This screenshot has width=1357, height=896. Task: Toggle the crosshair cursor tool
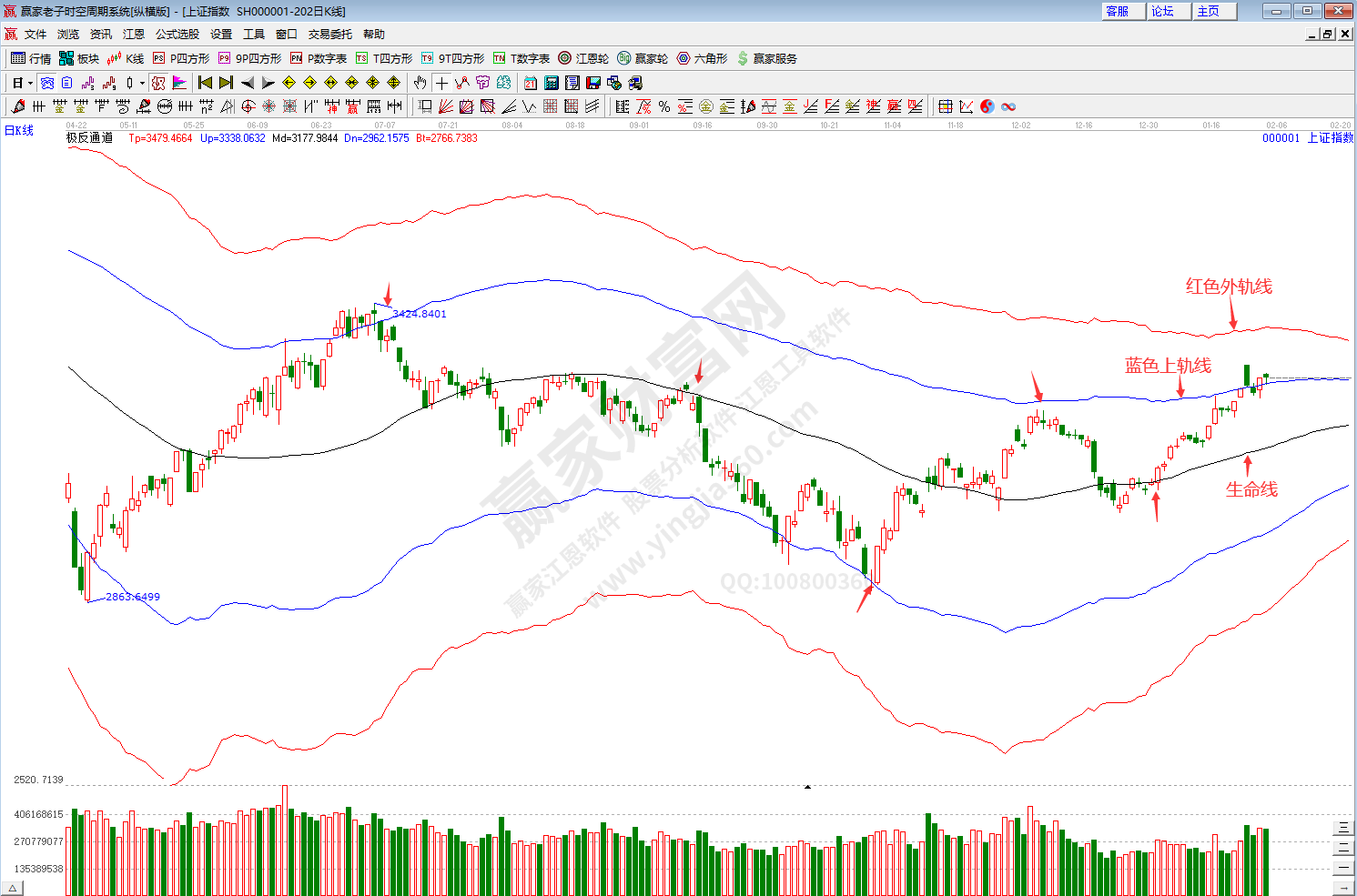coord(441,83)
